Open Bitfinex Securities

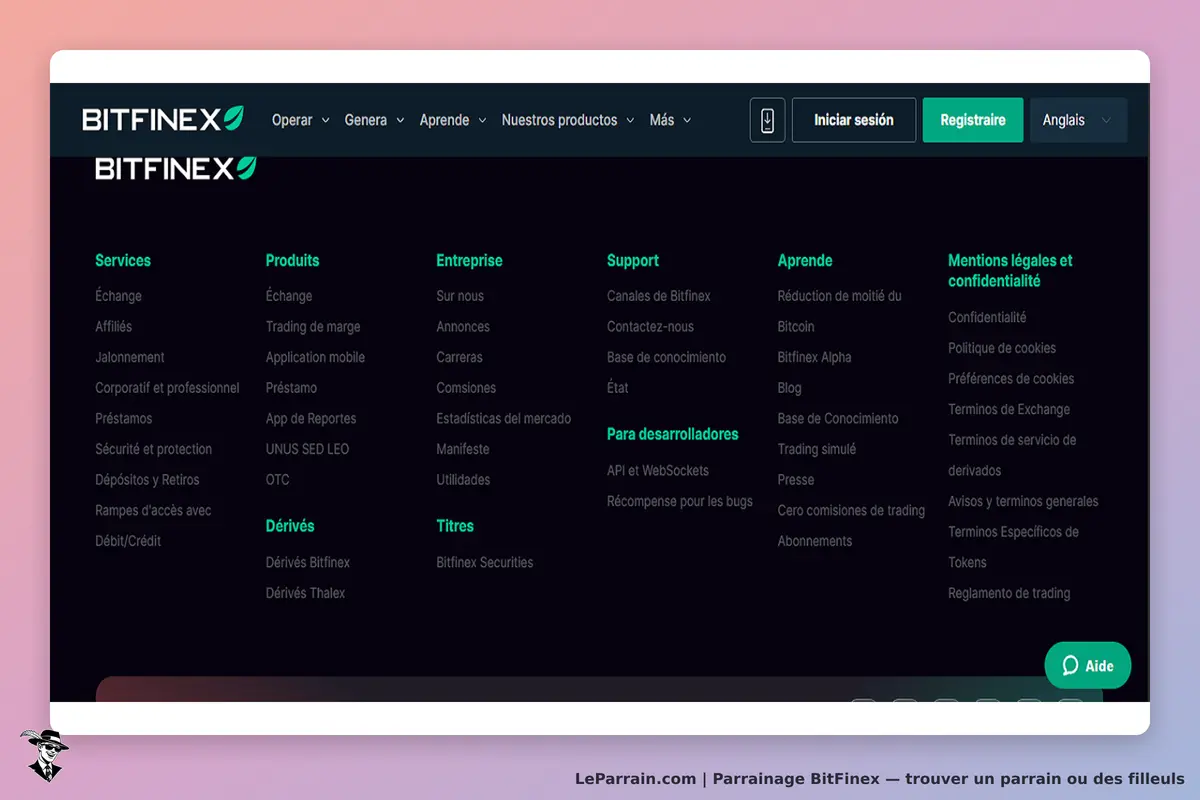[485, 563]
